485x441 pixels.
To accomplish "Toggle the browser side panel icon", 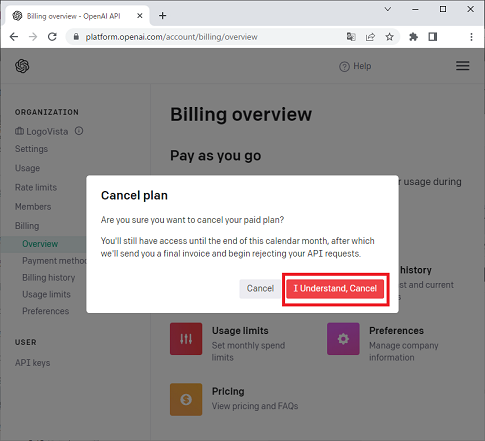I will click(x=433, y=37).
